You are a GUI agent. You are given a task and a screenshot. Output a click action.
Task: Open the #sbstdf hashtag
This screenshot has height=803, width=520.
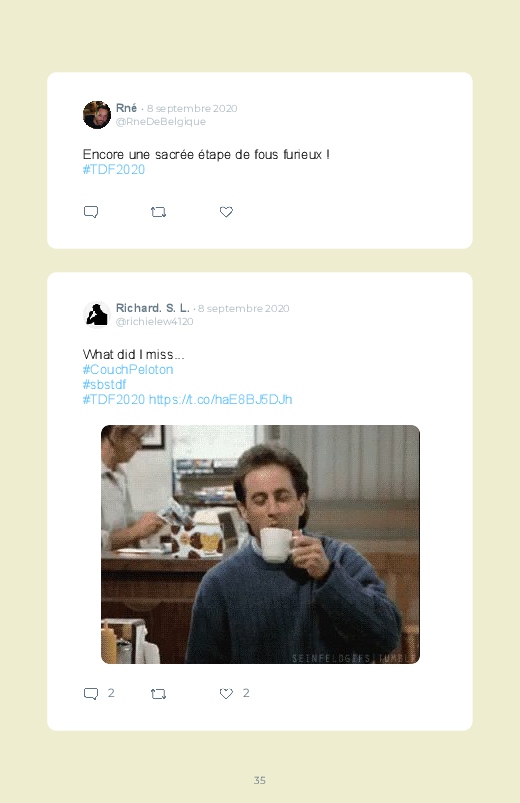pyautogui.click(x=104, y=384)
